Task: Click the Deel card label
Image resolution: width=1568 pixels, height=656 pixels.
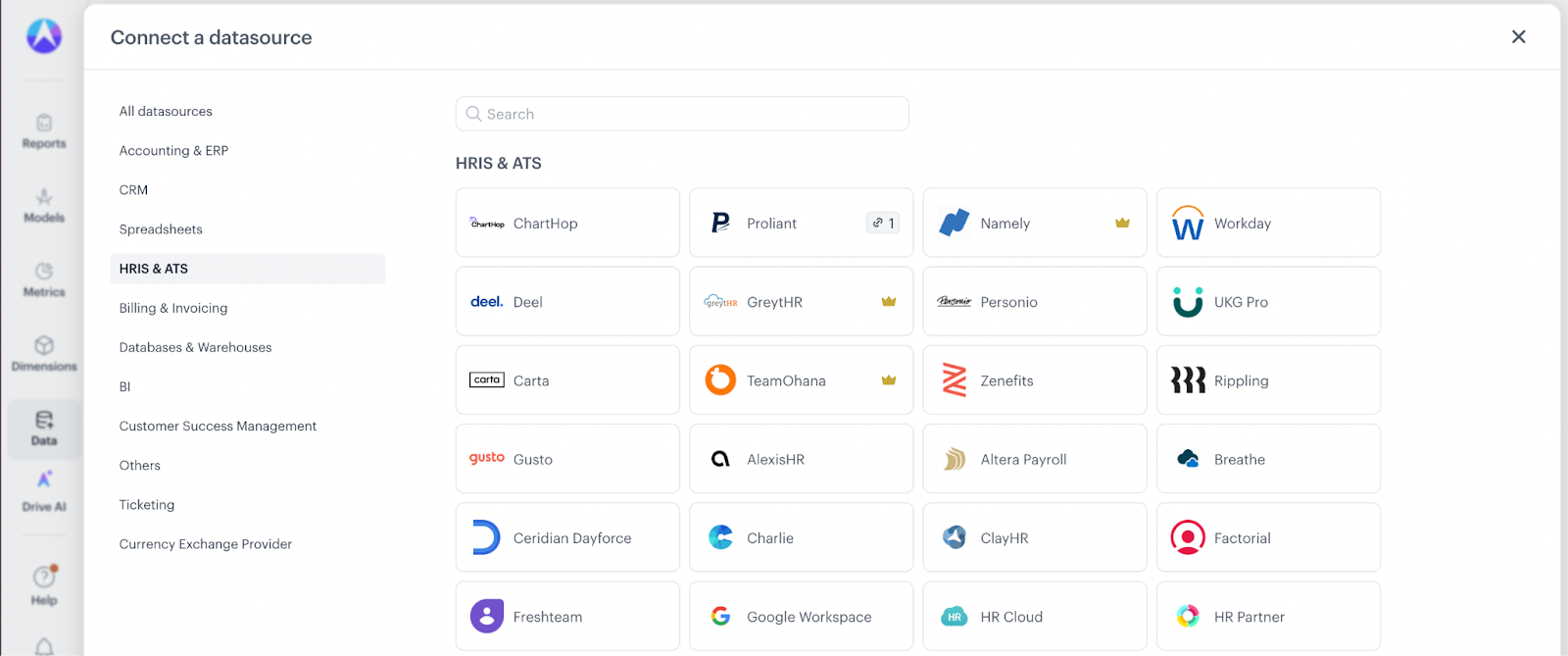Action: click(528, 302)
